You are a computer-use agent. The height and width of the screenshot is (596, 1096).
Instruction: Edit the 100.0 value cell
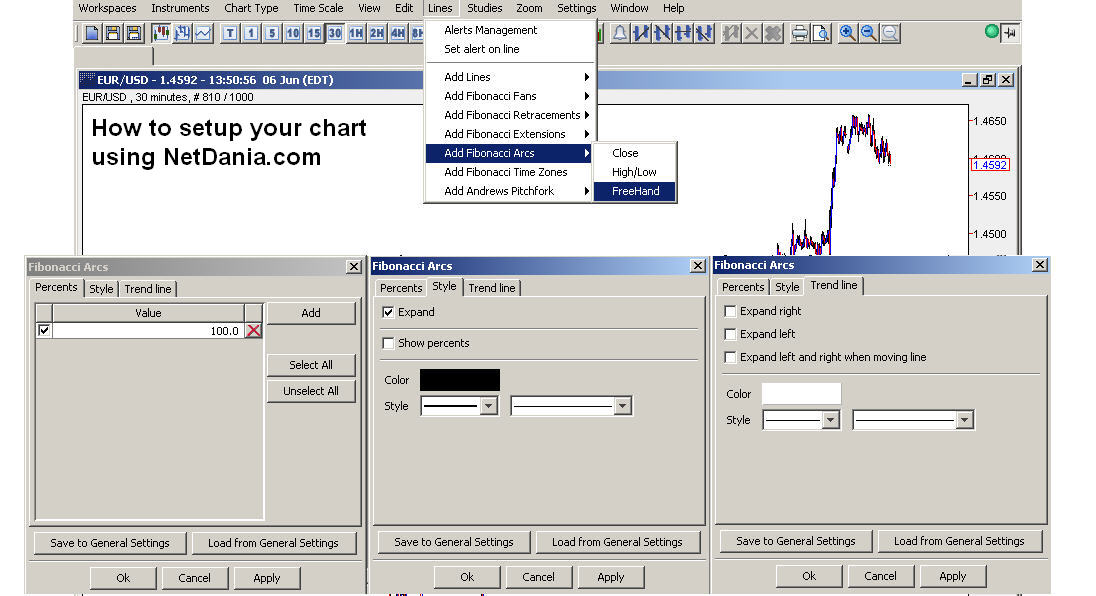tap(148, 330)
